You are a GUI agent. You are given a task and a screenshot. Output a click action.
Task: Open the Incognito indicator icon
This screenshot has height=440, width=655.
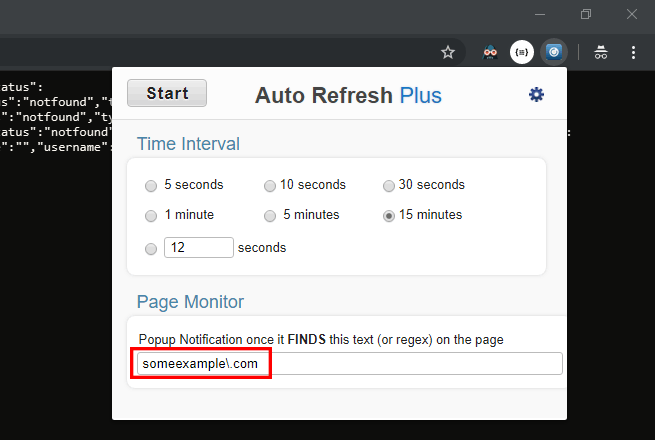click(x=601, y=52)
